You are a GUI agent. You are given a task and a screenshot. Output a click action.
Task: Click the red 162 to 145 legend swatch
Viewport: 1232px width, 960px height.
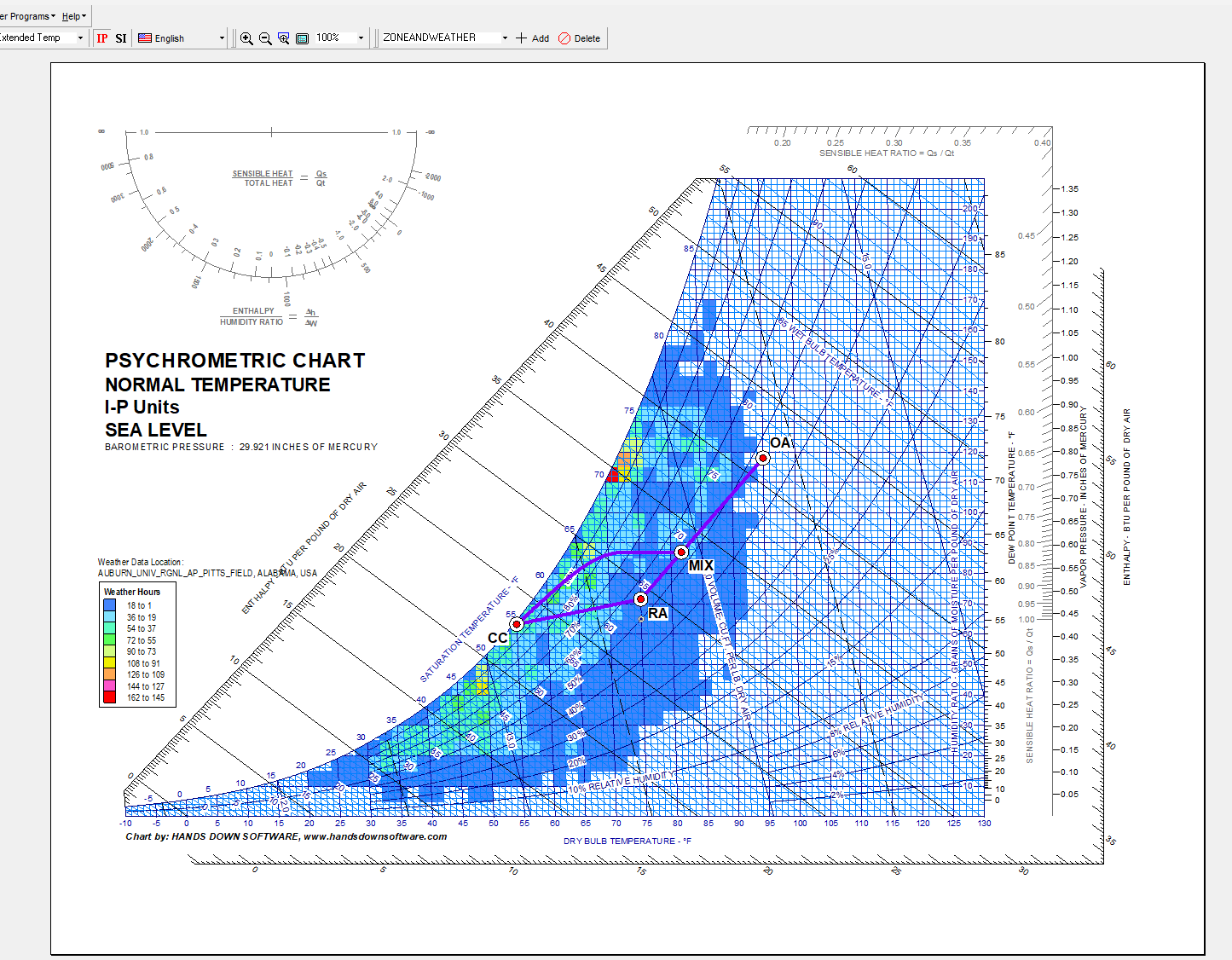click(x=110, y=697)
